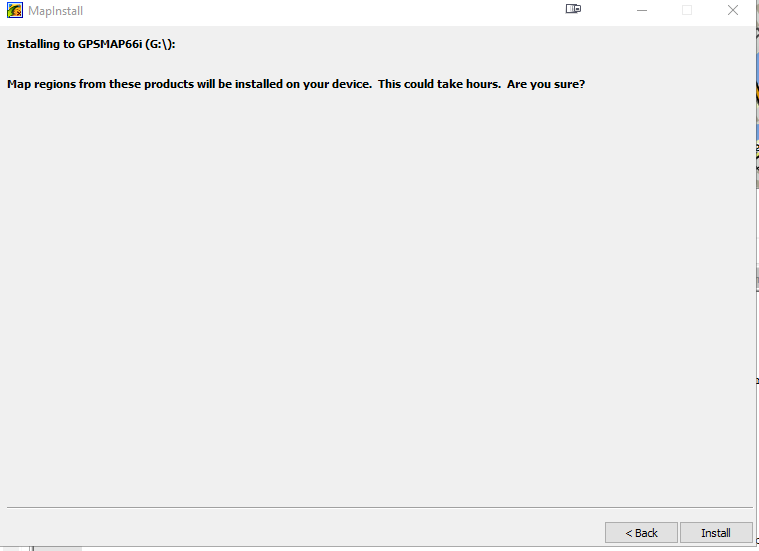Close the MapInstall window
Image resolution: width=759 pixels, height=551 pixels.
click(733, 10)
